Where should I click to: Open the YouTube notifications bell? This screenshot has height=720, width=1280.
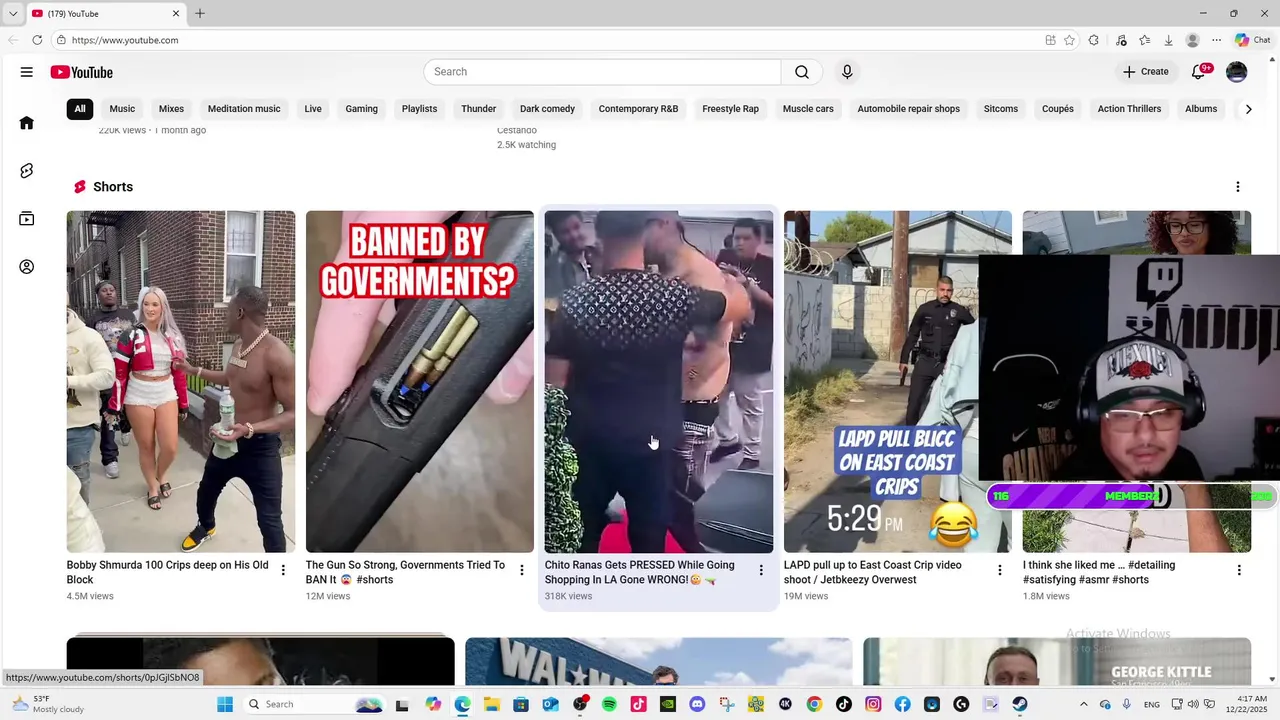(1199, 72)
